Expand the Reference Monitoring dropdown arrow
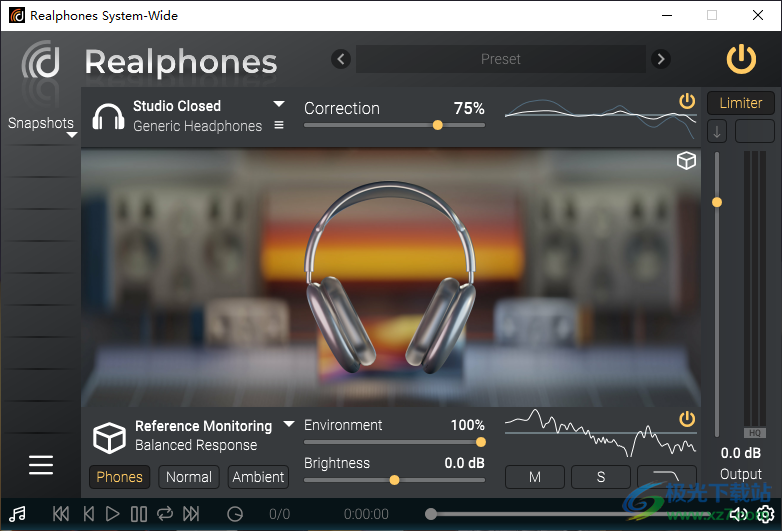This screenshot has width=782, height=531. click(x=289, y=424)
